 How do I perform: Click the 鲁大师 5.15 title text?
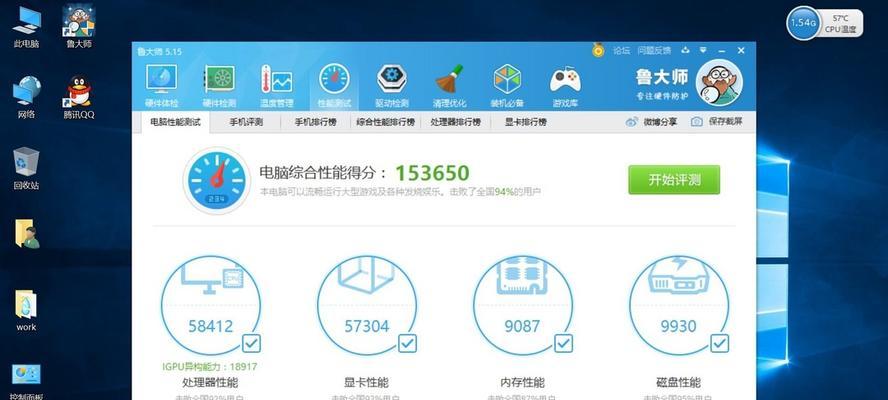point(159,51)
